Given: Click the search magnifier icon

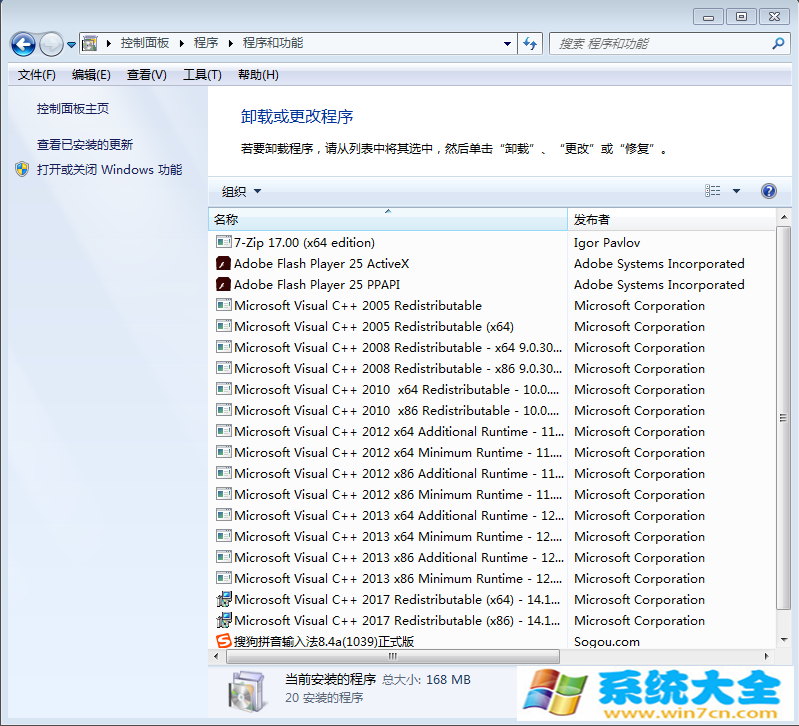Looking at the screenshot, I should pos(778,44).
